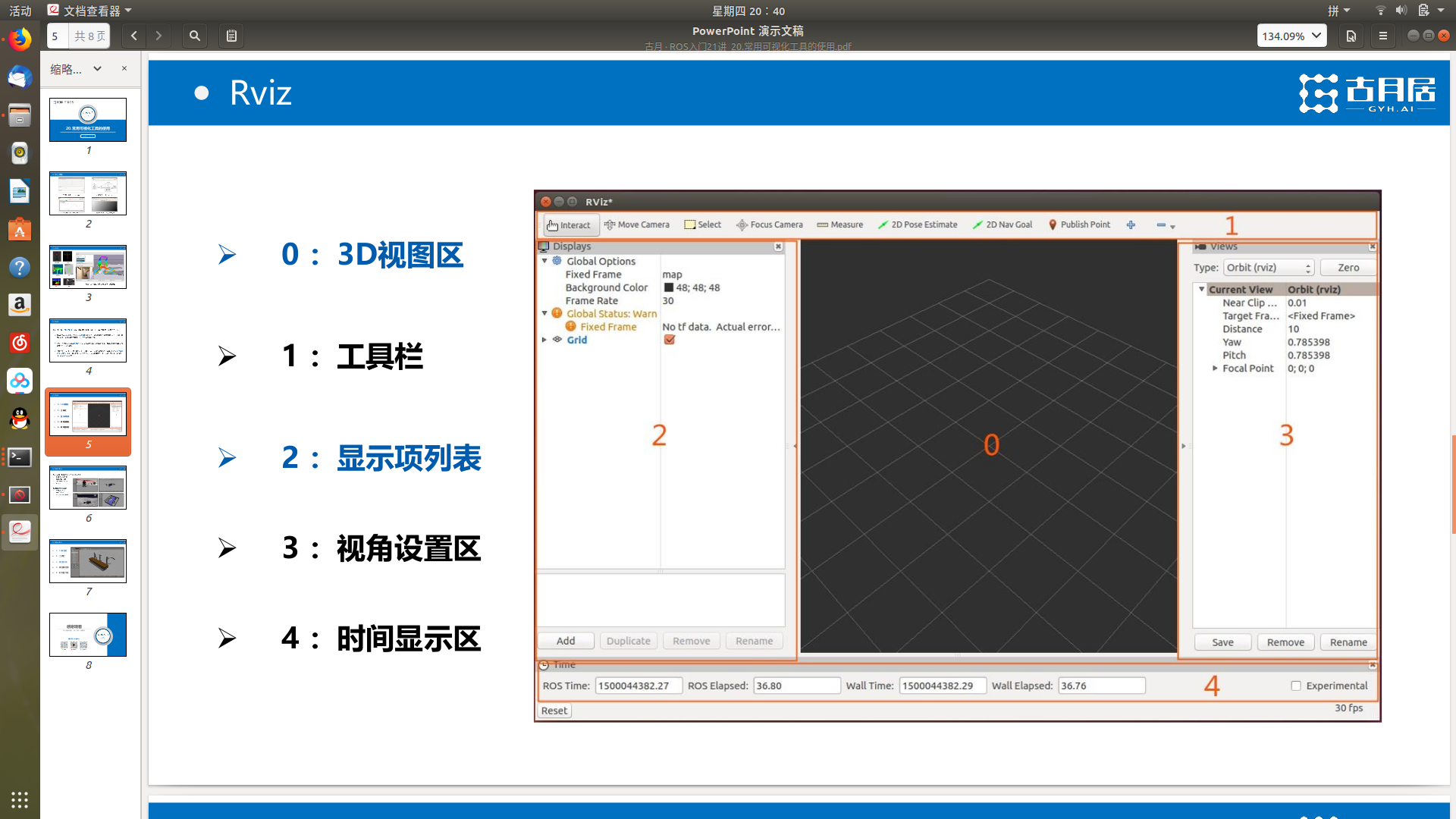The image size is (1456, 819).
Task: Click the annotation icon in the viewer toolbar
Action: coord(231,36)
